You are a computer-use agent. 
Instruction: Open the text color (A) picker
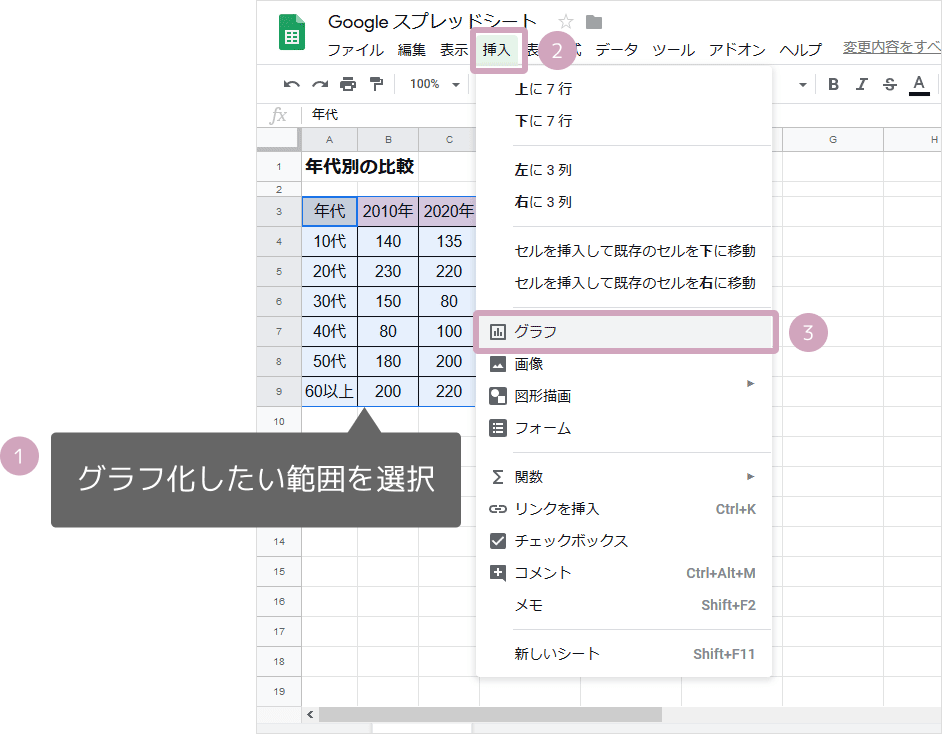(919, 85)
